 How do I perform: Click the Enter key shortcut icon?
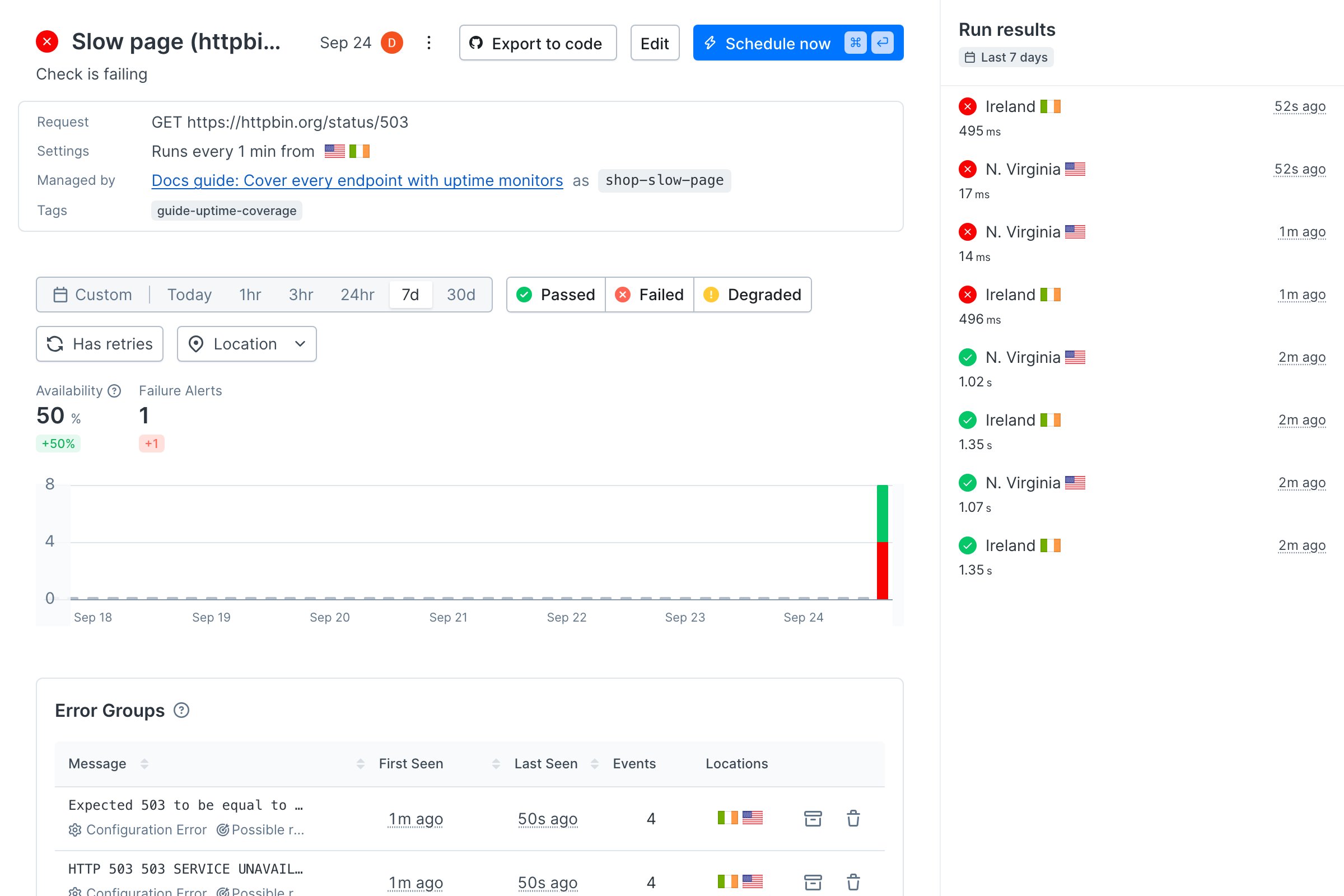[883, 43]
